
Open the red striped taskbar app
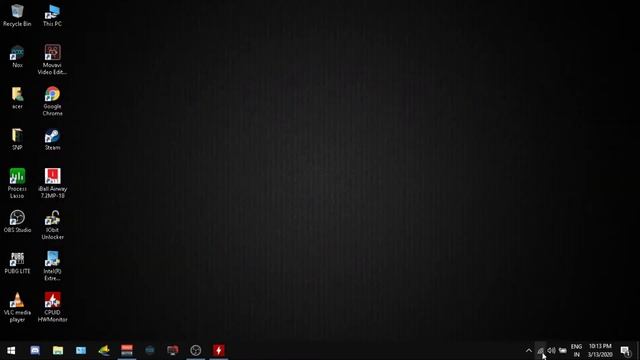pyautogui.click(x=127, y=350)
